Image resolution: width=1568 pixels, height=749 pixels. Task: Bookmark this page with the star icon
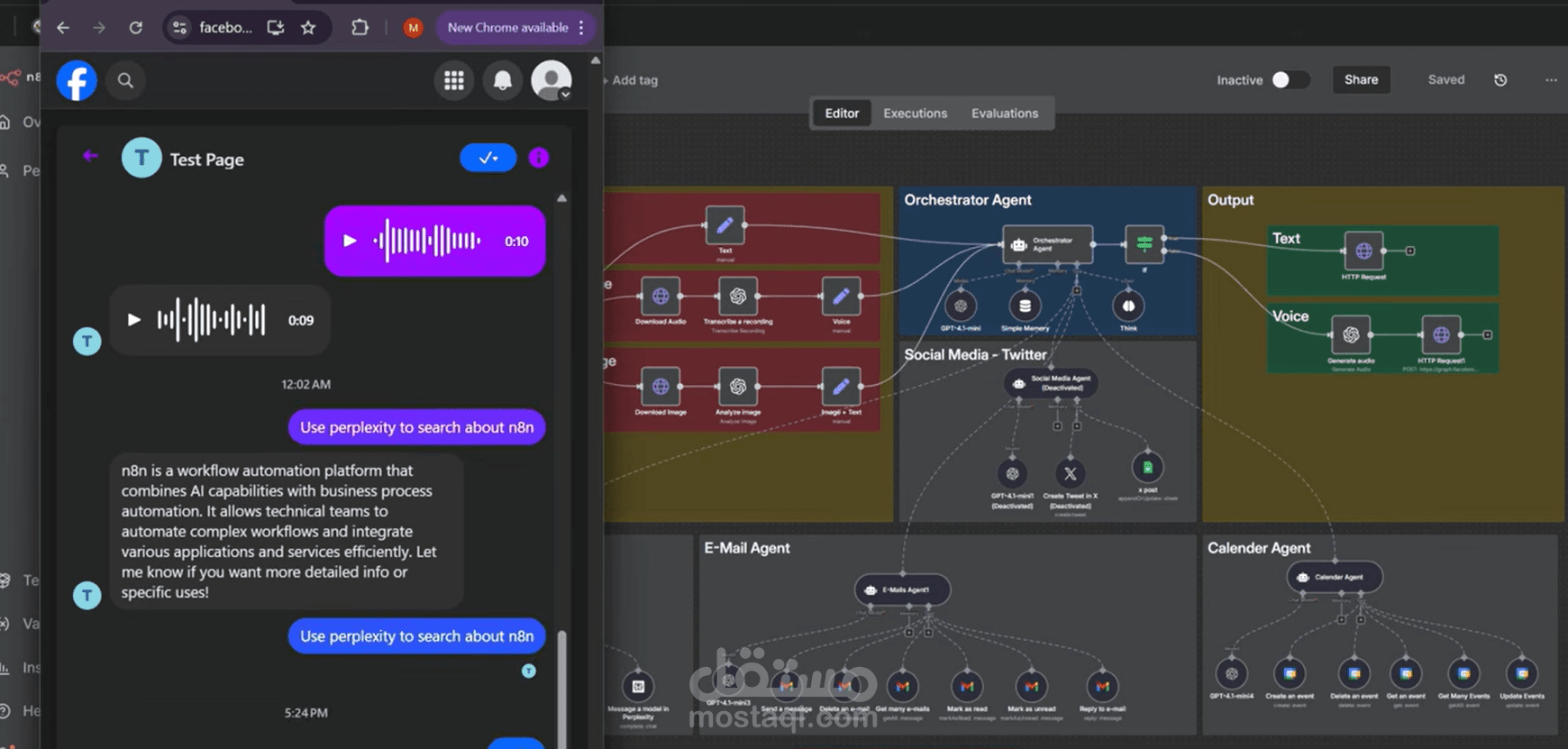308,28
